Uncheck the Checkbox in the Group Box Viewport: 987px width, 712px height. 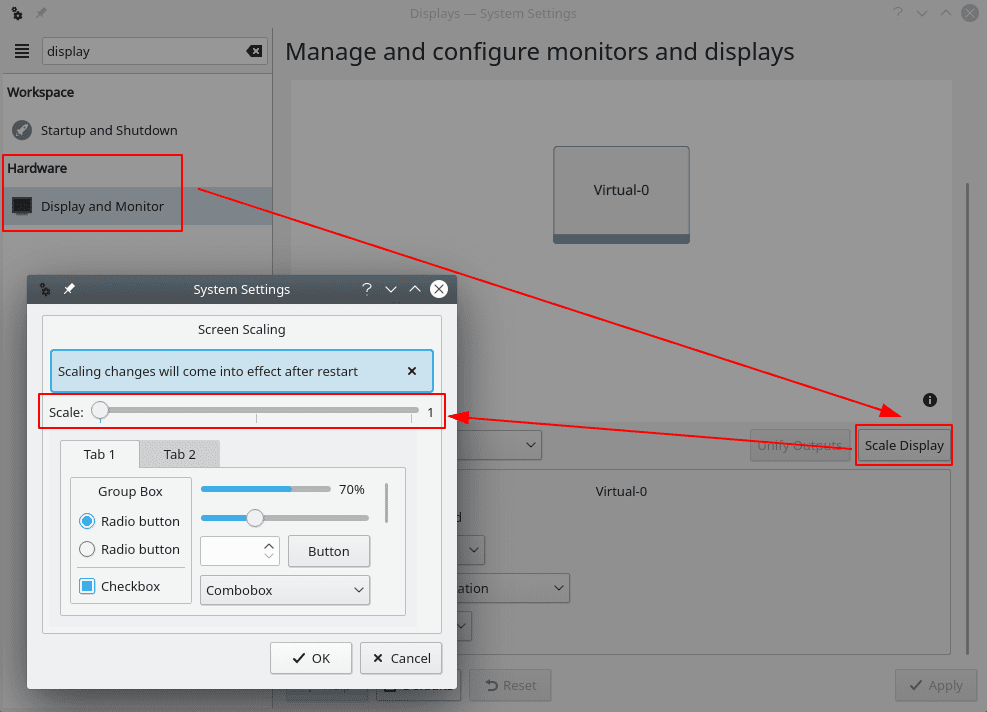pyautogui.click(x=87, y=586)
